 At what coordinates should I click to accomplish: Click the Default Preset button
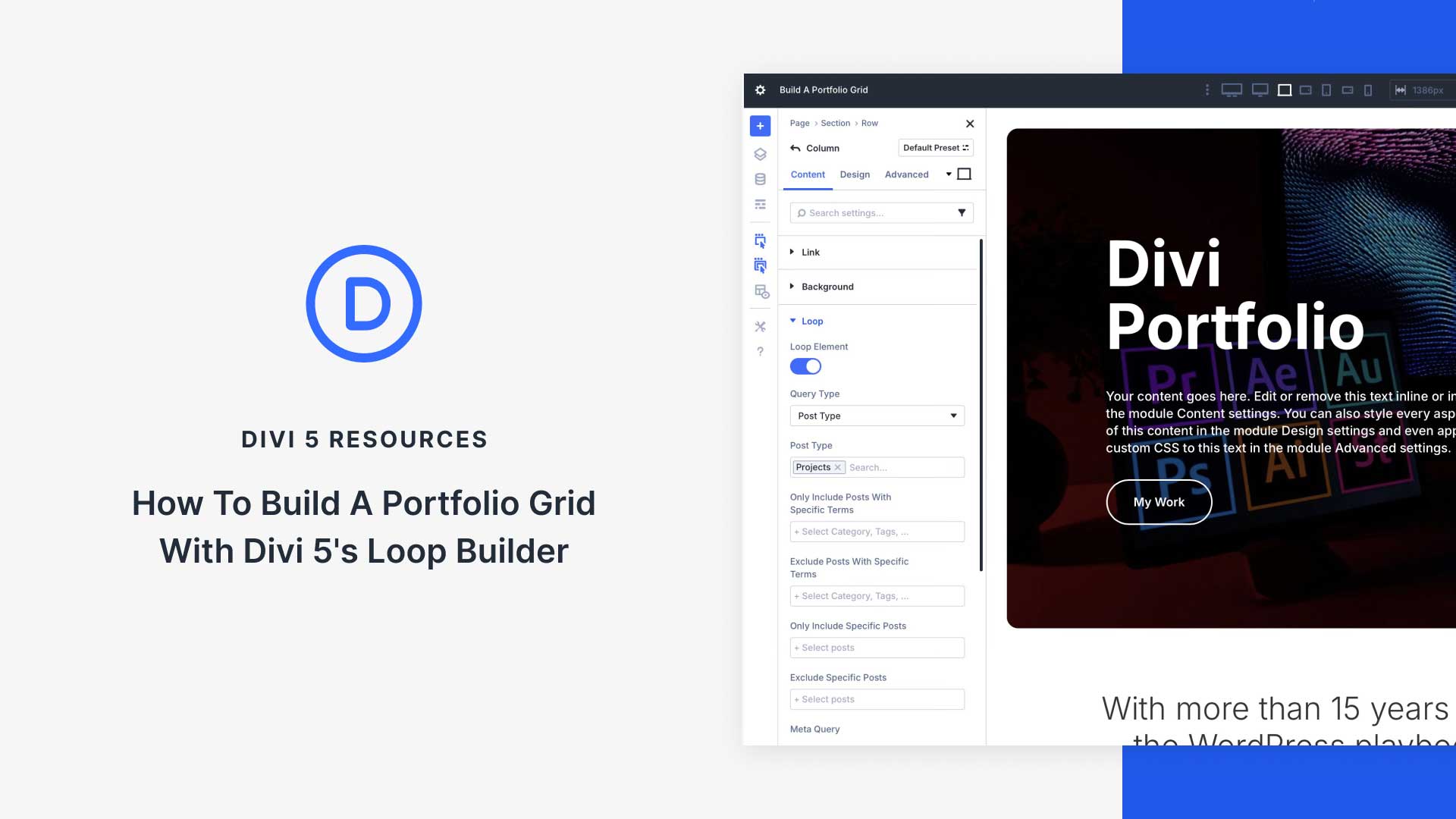tap(935, 147)
